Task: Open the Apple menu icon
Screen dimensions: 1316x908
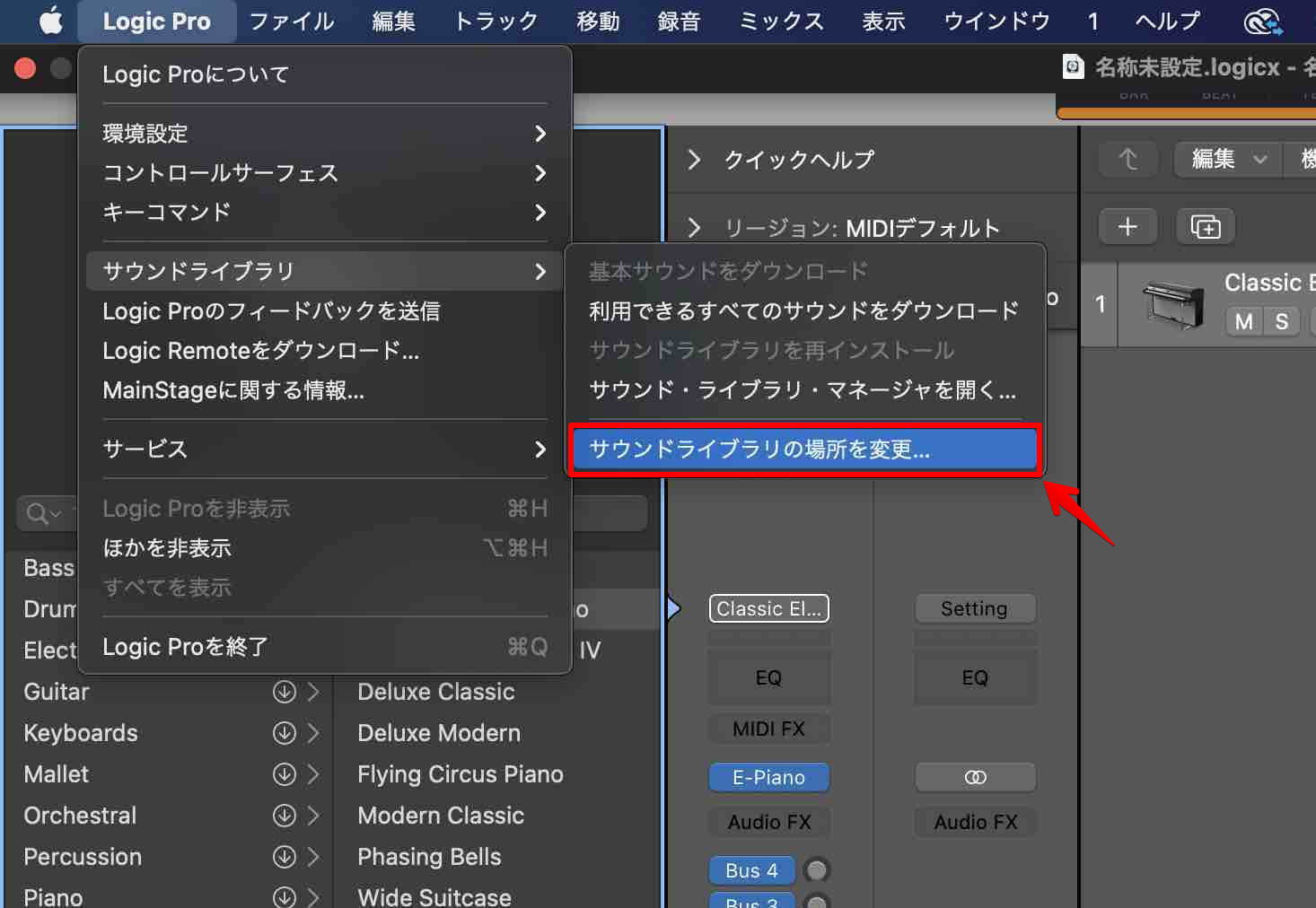Action: coord(50,21)
